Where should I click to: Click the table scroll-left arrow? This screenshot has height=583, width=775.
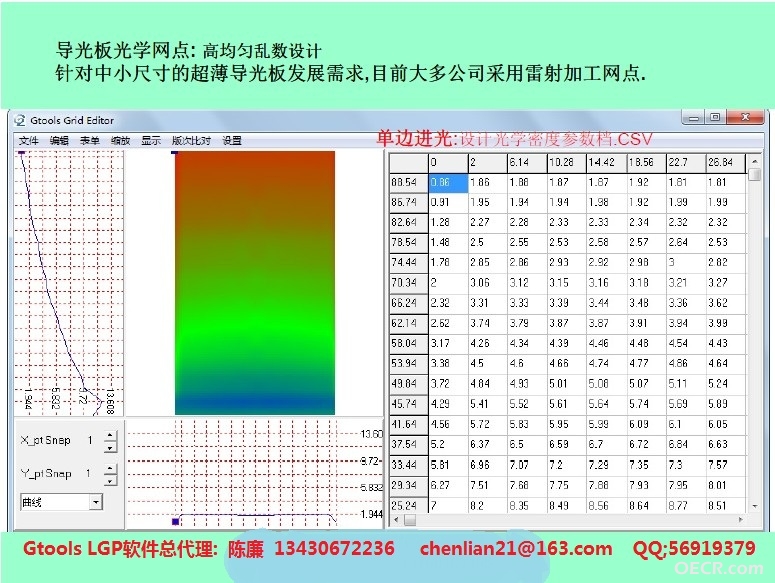(396, 520)
